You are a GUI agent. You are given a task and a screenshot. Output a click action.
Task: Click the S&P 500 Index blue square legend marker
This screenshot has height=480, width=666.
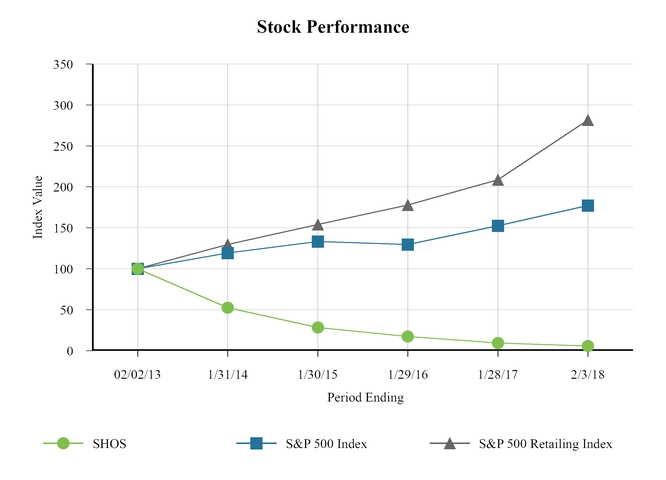coord(256,443)
